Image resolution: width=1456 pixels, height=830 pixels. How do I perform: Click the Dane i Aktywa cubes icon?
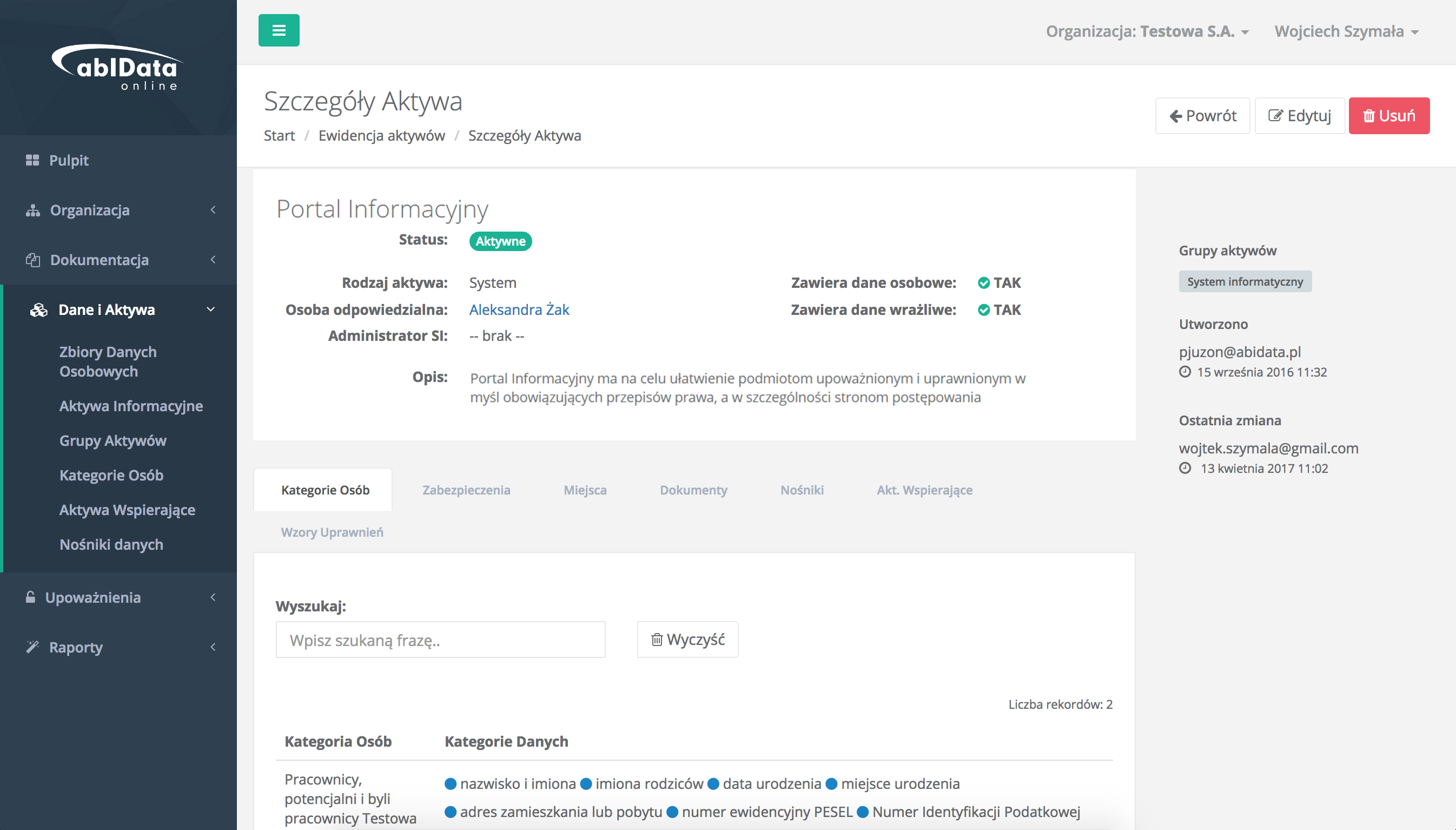[39, 310]
